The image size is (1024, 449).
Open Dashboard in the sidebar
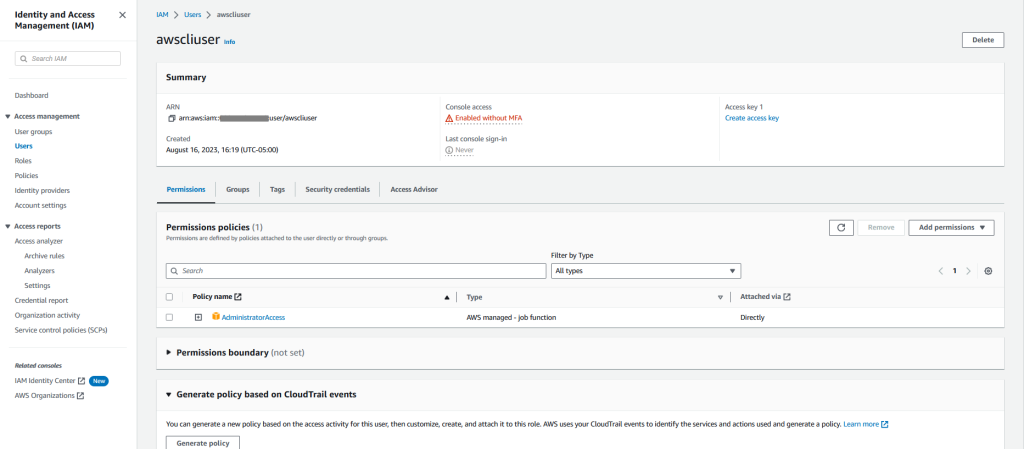(31, 95)
